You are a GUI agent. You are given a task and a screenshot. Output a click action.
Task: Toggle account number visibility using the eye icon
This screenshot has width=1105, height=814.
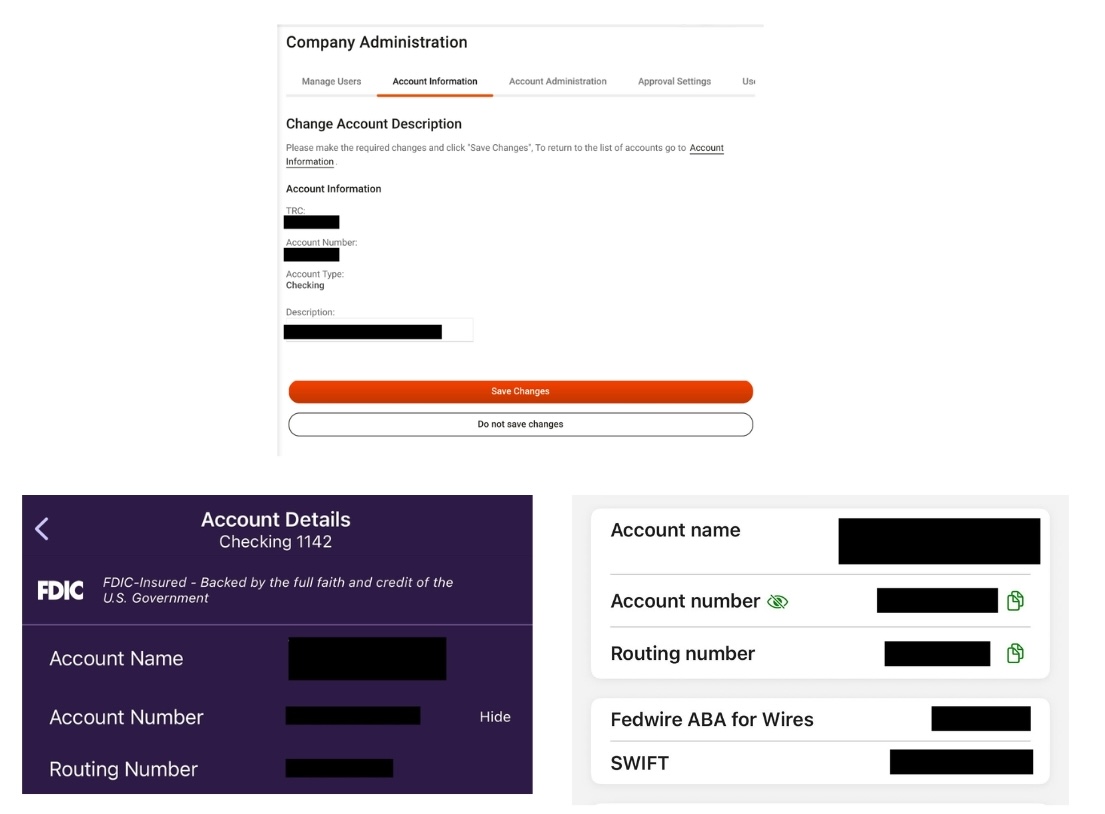point(777,601)
